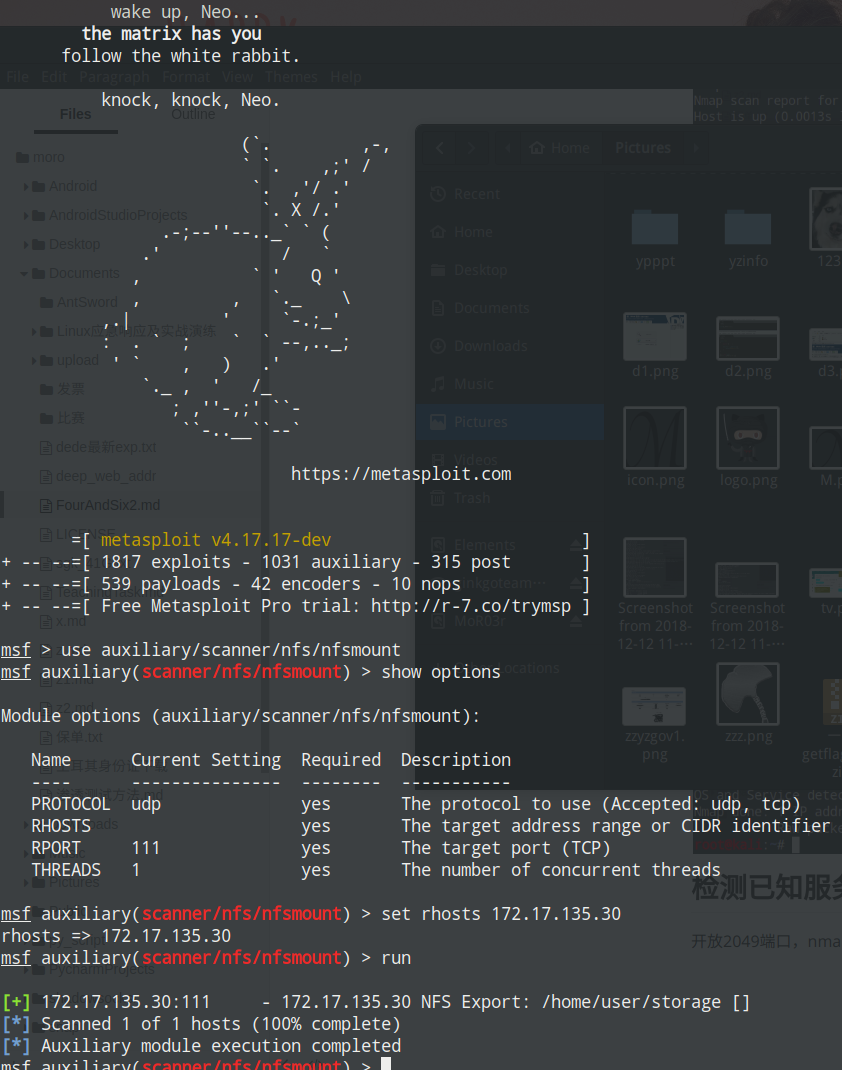Click the RPORT option name in terminal
The image size is (842, 1070).
[56, 848]
